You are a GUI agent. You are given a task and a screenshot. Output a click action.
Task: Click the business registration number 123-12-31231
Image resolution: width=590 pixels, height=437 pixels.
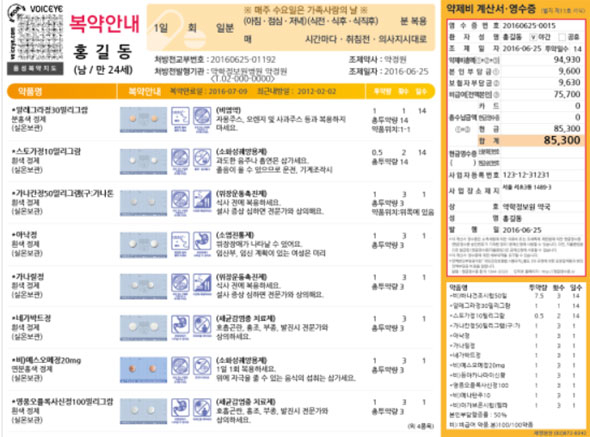pyautogui.click(x=526, y=175)
